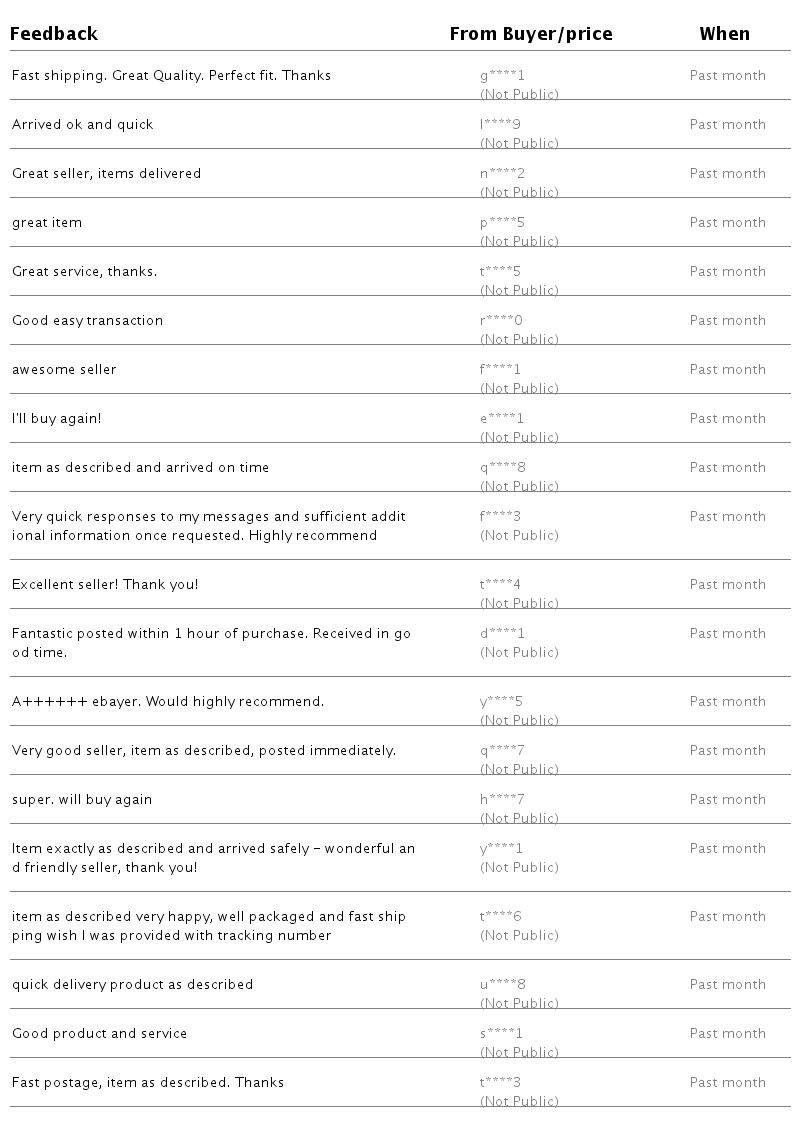
Task: Click the "A++++++ ebayer" feedback comment
Action: [168, 701]
